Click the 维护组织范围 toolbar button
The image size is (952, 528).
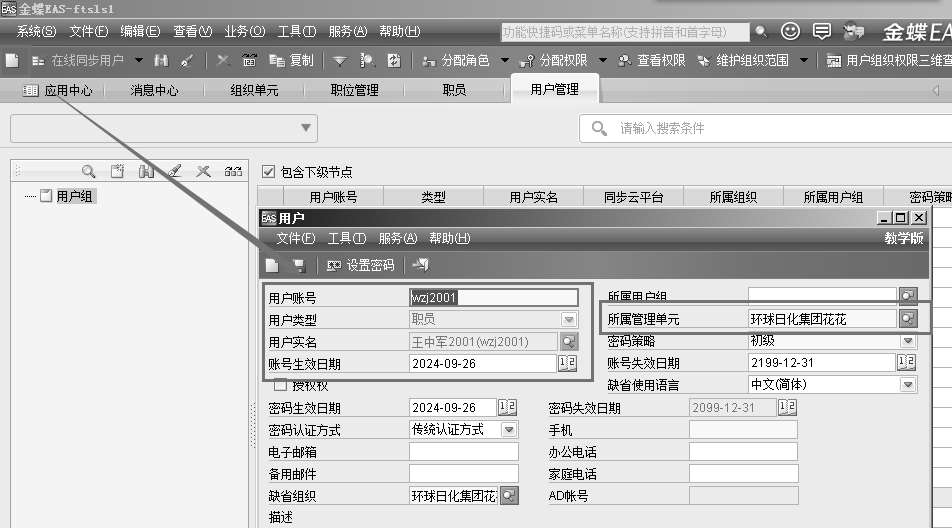pyautogui.click(x=744, y=61)
